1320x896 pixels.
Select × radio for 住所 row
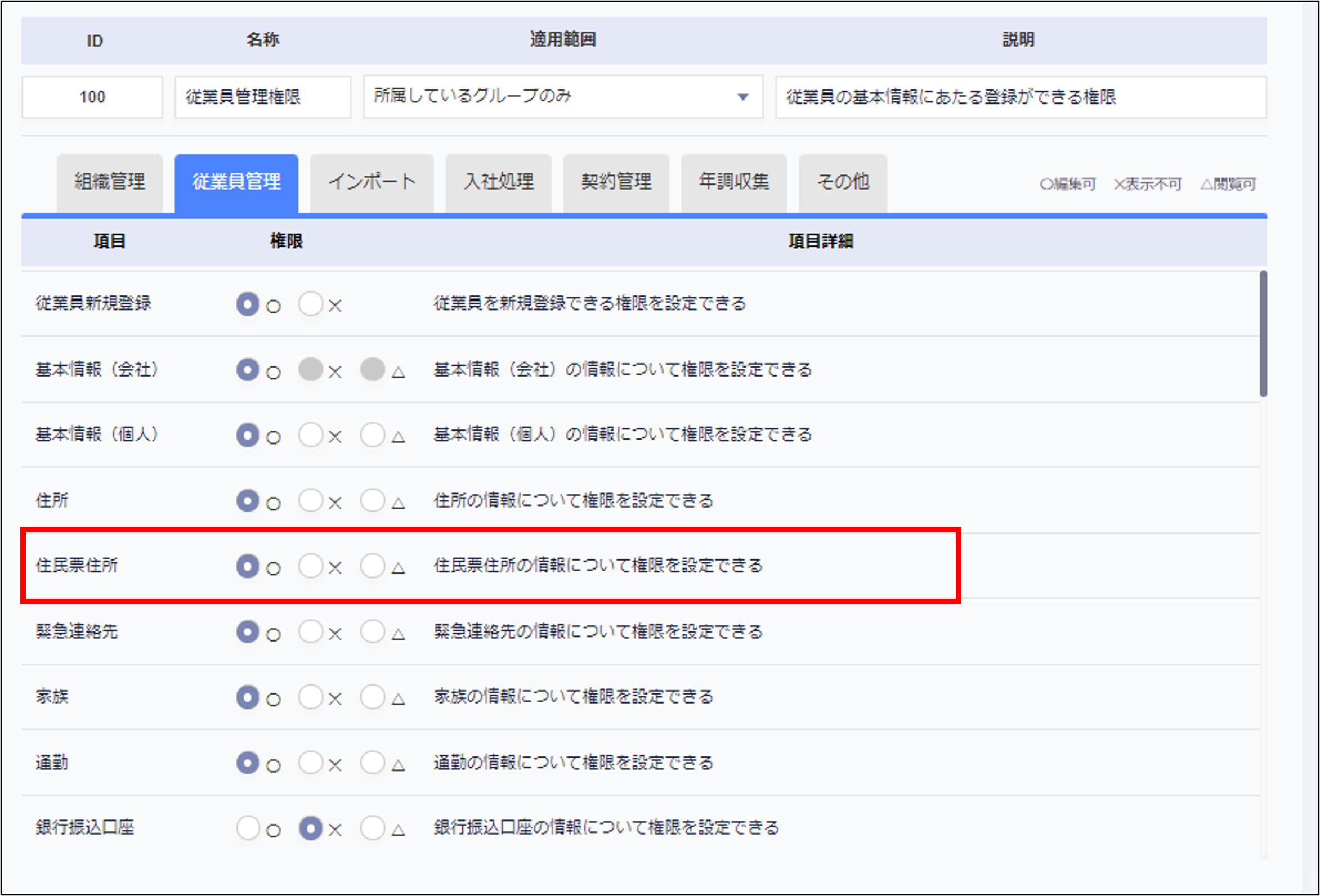311,501
